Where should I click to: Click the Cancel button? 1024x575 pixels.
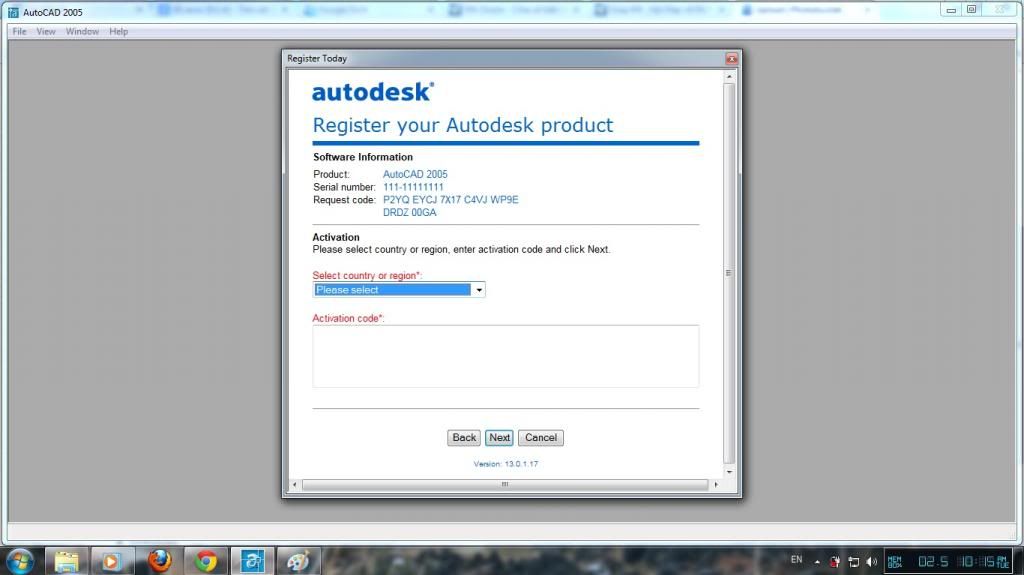point(541,438)
